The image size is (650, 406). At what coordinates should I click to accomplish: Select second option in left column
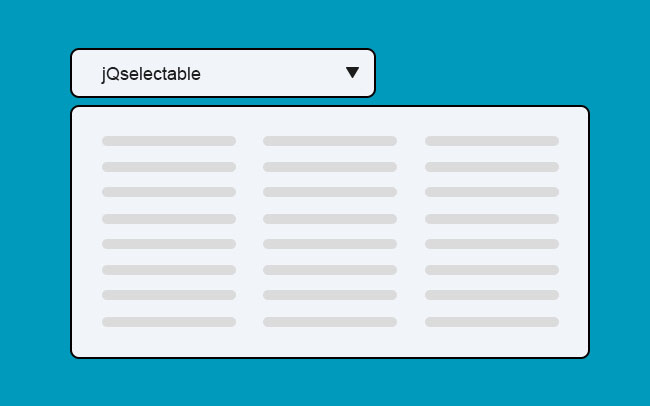coord(169,167)
